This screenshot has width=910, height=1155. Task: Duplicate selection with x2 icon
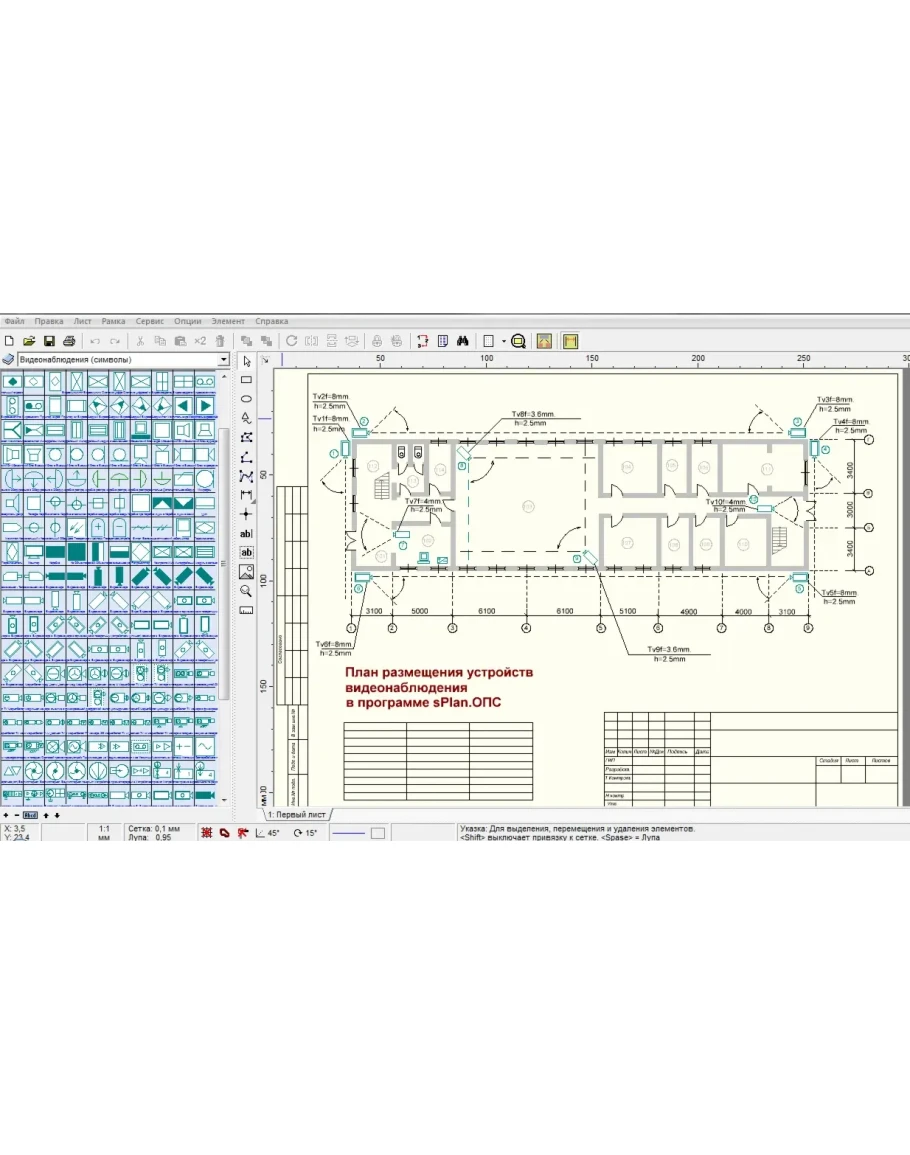[200, 341]
